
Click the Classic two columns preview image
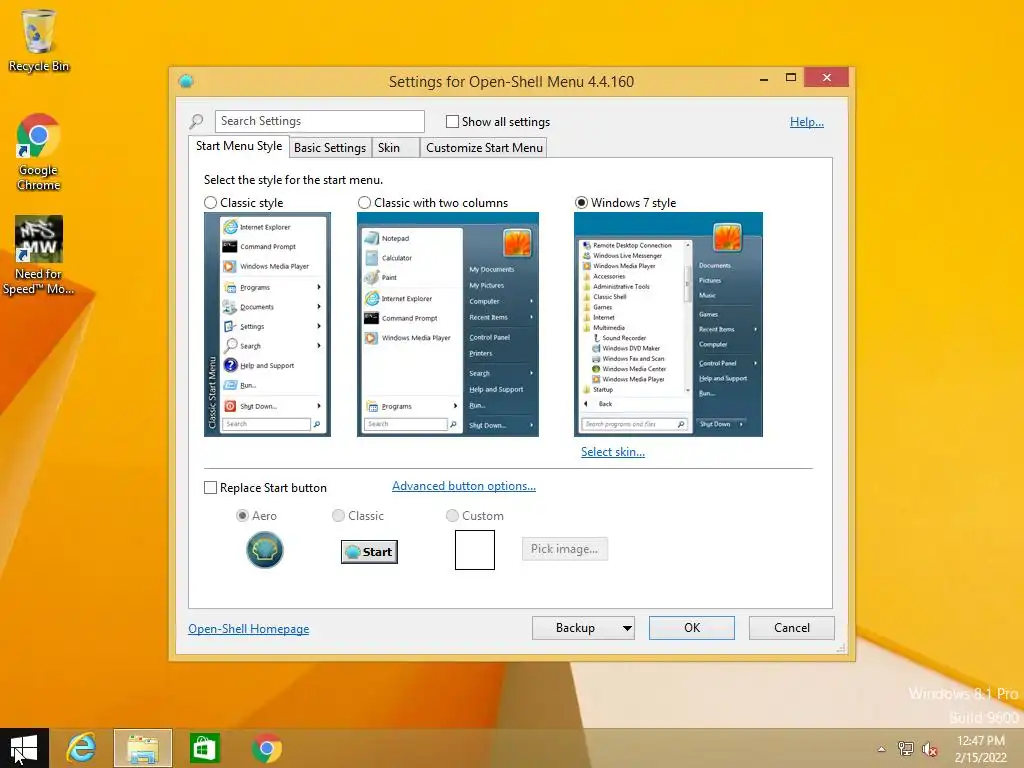tap(448, 325)
